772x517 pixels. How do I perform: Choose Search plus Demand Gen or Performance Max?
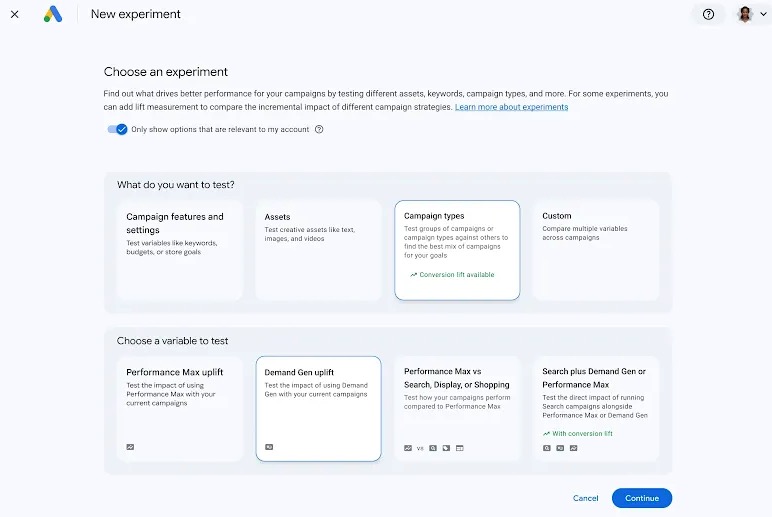click(x=596, y=409)
